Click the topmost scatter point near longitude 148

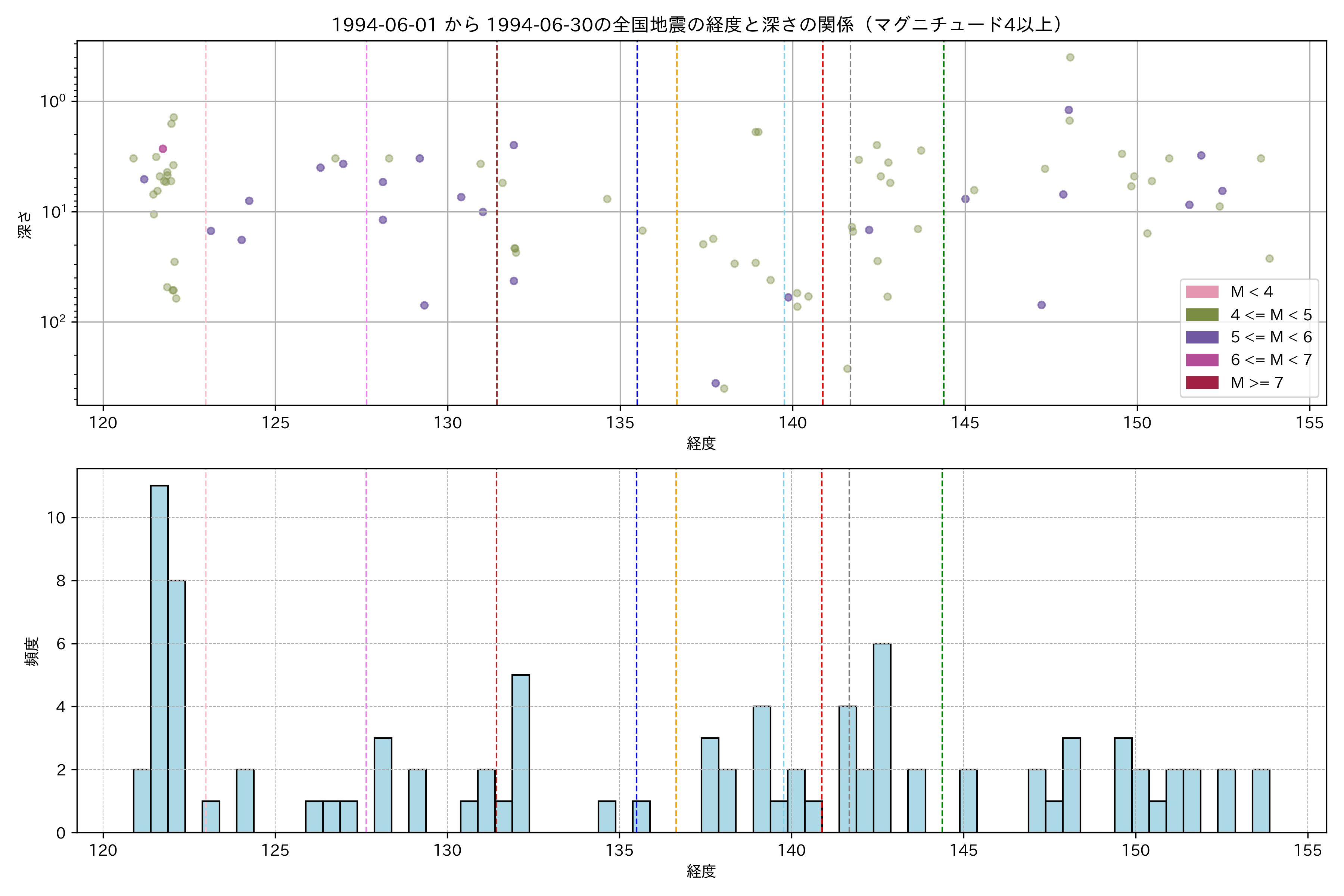[1070, 57]
